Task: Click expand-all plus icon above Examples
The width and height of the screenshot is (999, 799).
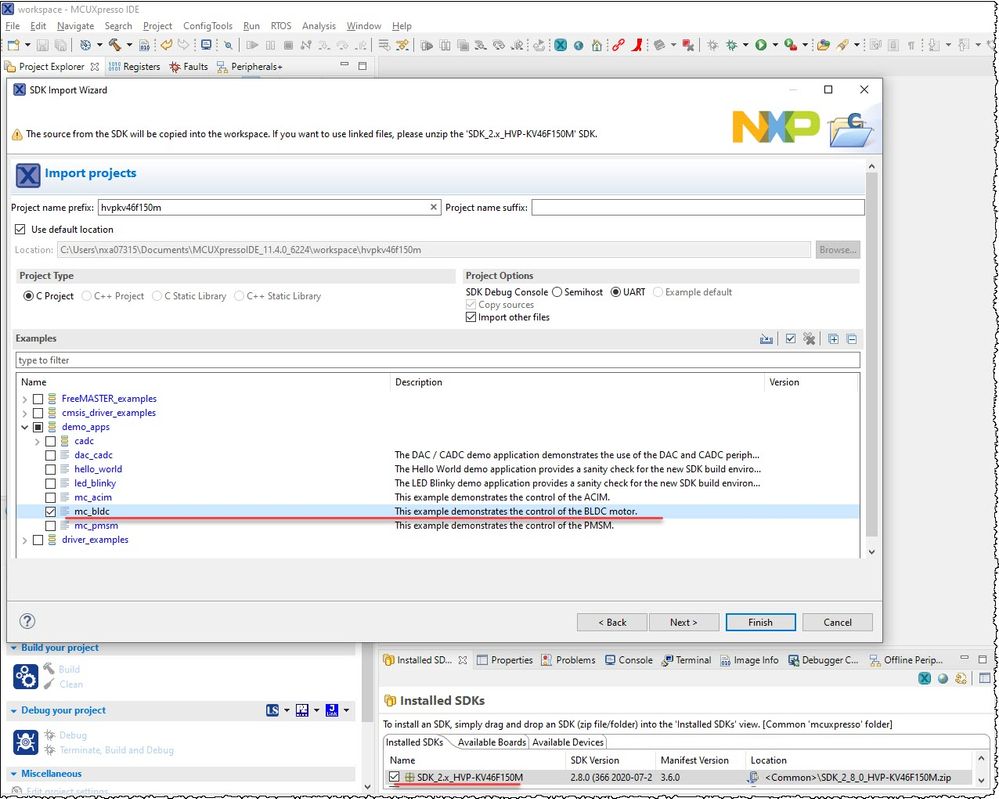Action: click(833, 339)
